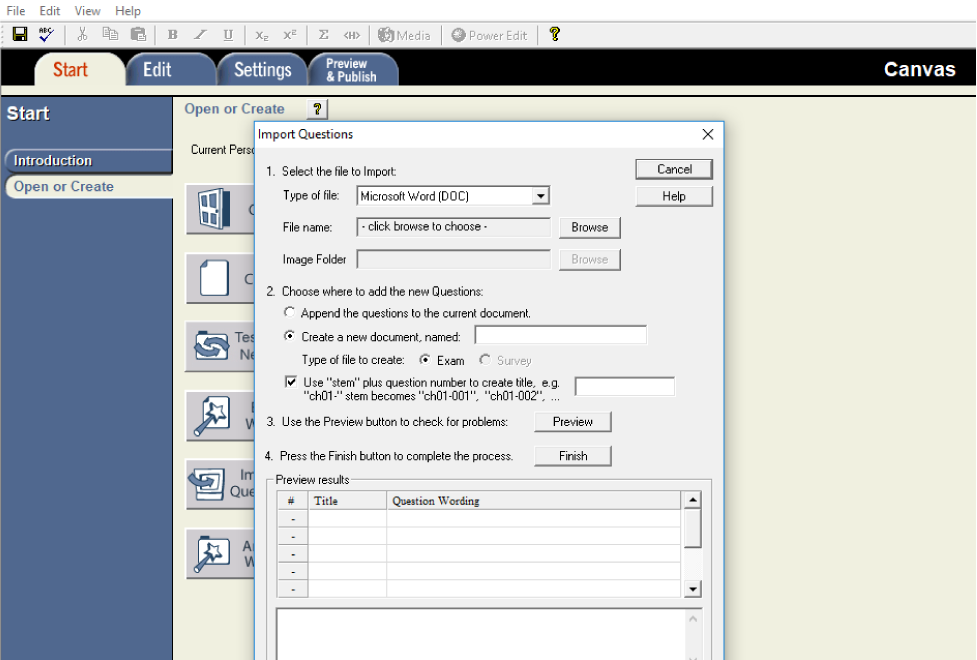Click the help icon beside Open or Create
Screen dimensions: 977x660
pos(317,109)
